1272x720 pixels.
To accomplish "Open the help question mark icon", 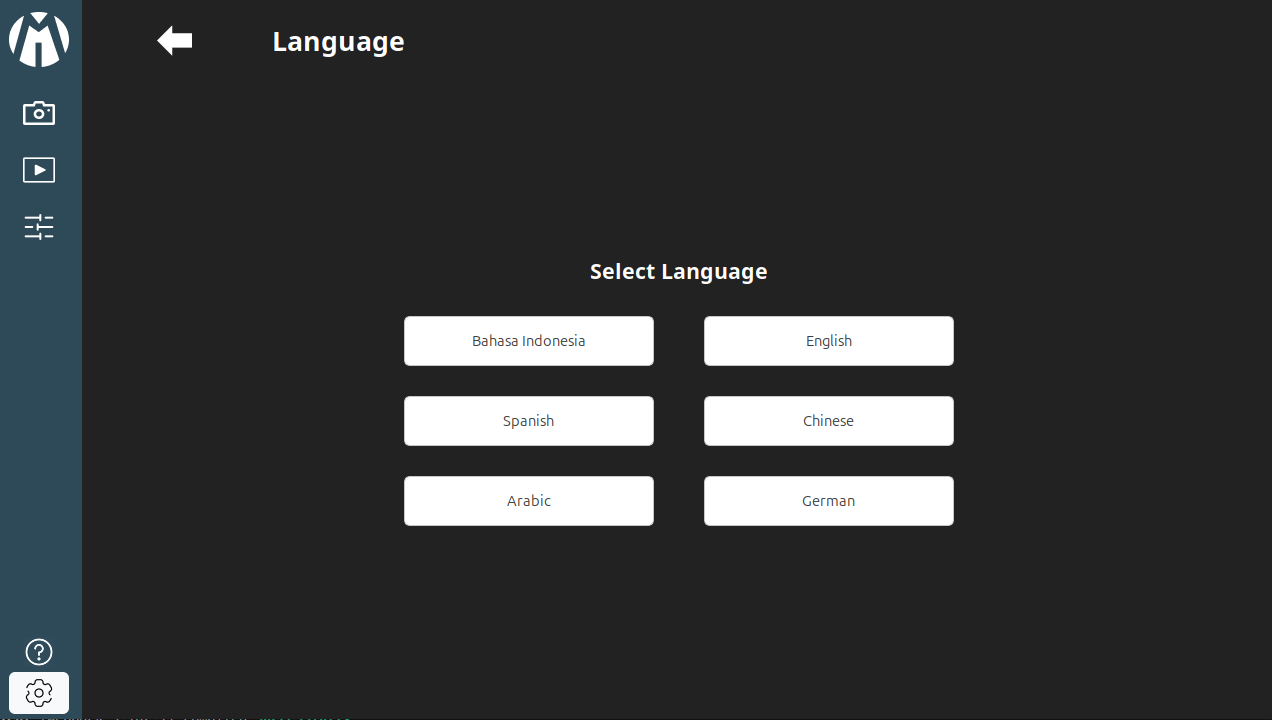I will [x=39, y=652].
